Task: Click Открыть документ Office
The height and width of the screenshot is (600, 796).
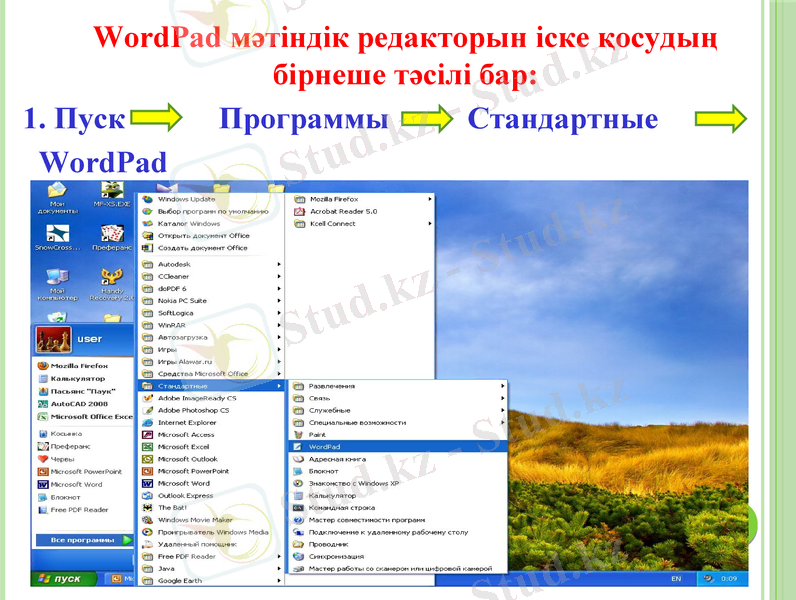Action: point(211,236)
